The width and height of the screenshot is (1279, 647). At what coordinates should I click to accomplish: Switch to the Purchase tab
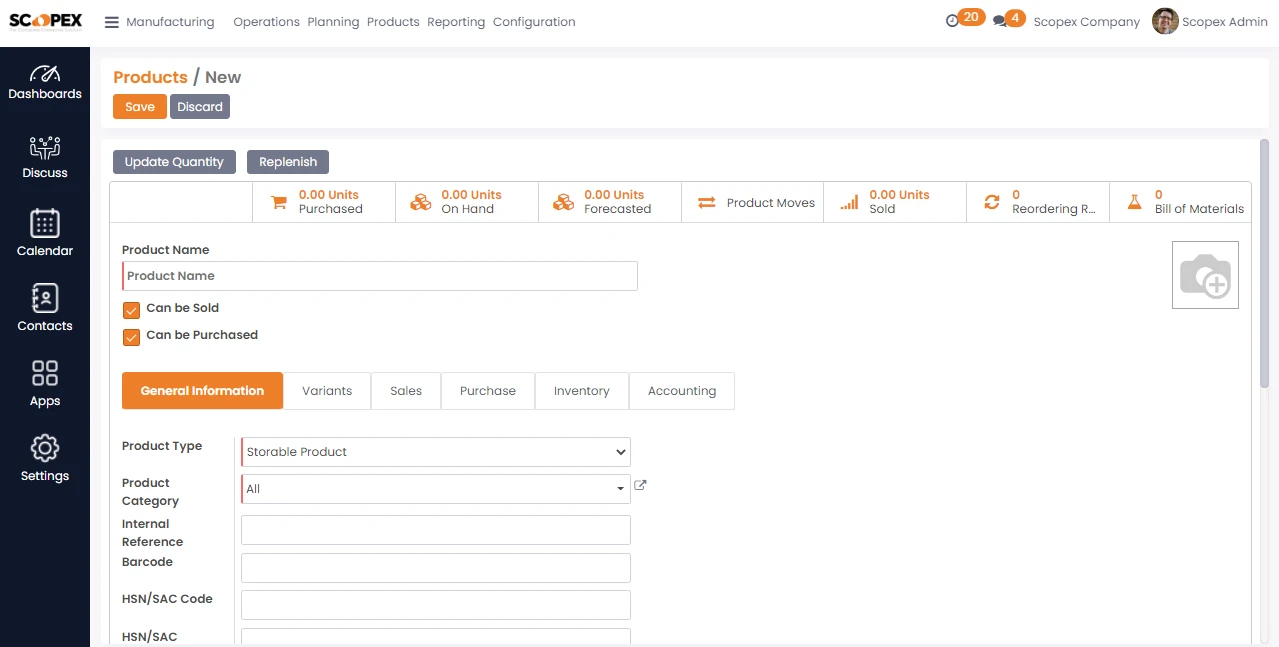[x=488, y=391]
